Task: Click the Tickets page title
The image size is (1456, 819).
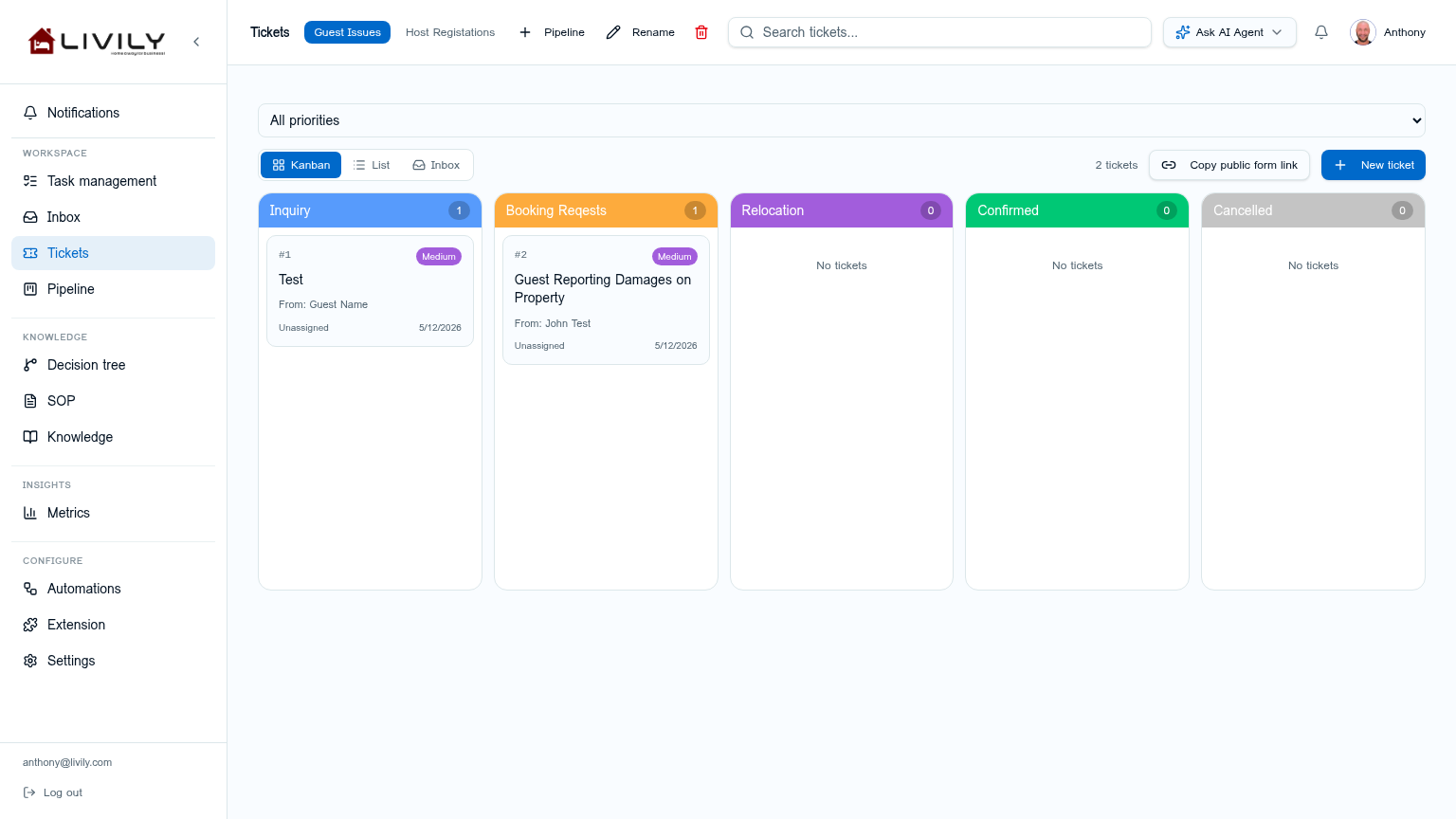Action: (x=270, y=32)
